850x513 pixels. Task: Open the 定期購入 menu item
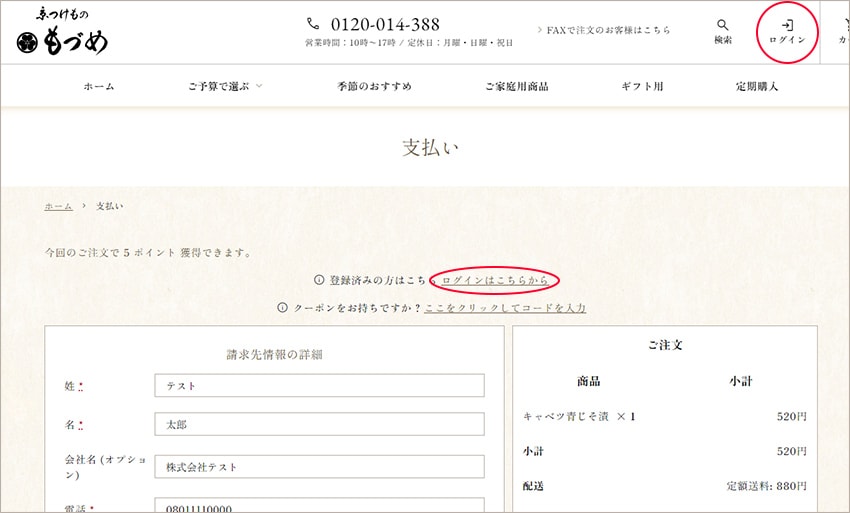coord(757,87)
